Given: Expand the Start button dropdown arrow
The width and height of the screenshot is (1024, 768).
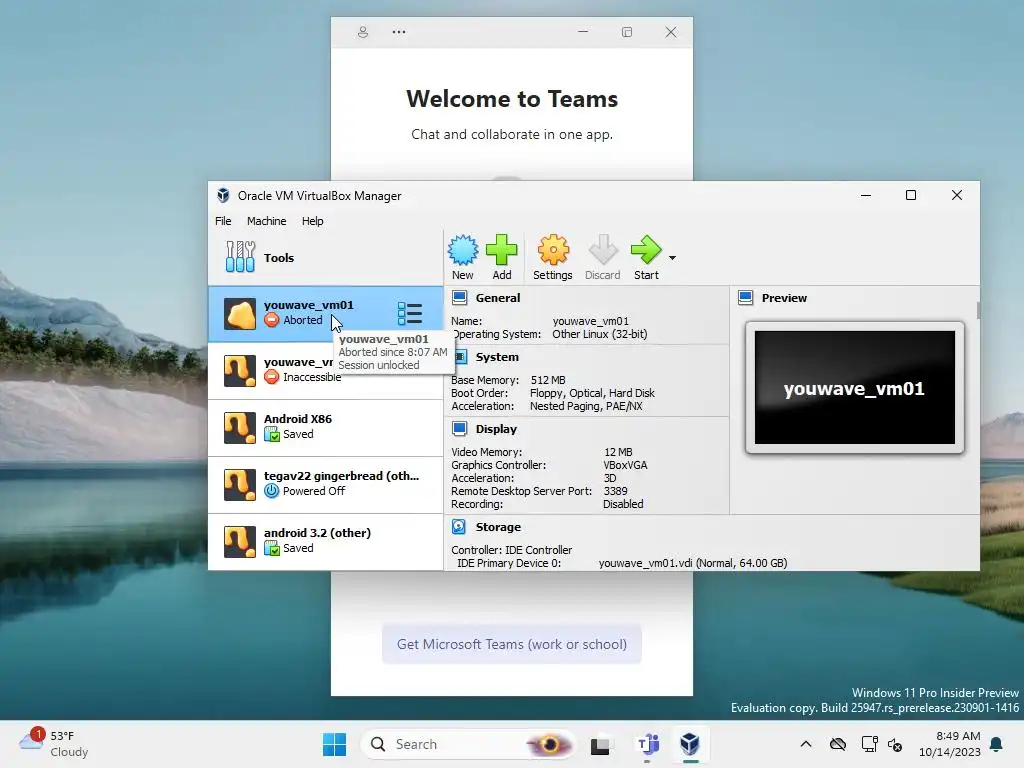Looking at the screenshot, I should click(672, 258).
